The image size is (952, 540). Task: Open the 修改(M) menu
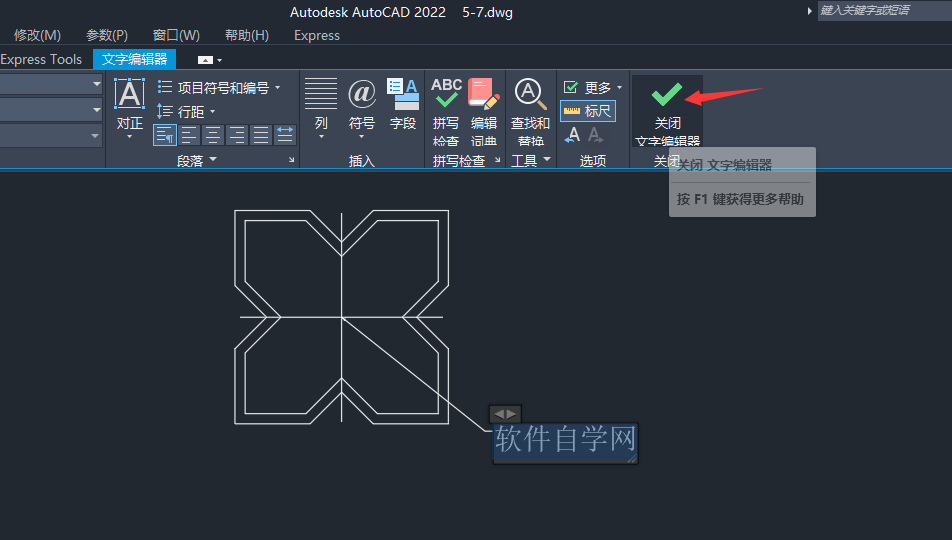pyautogui.click(x=38, y=35)
